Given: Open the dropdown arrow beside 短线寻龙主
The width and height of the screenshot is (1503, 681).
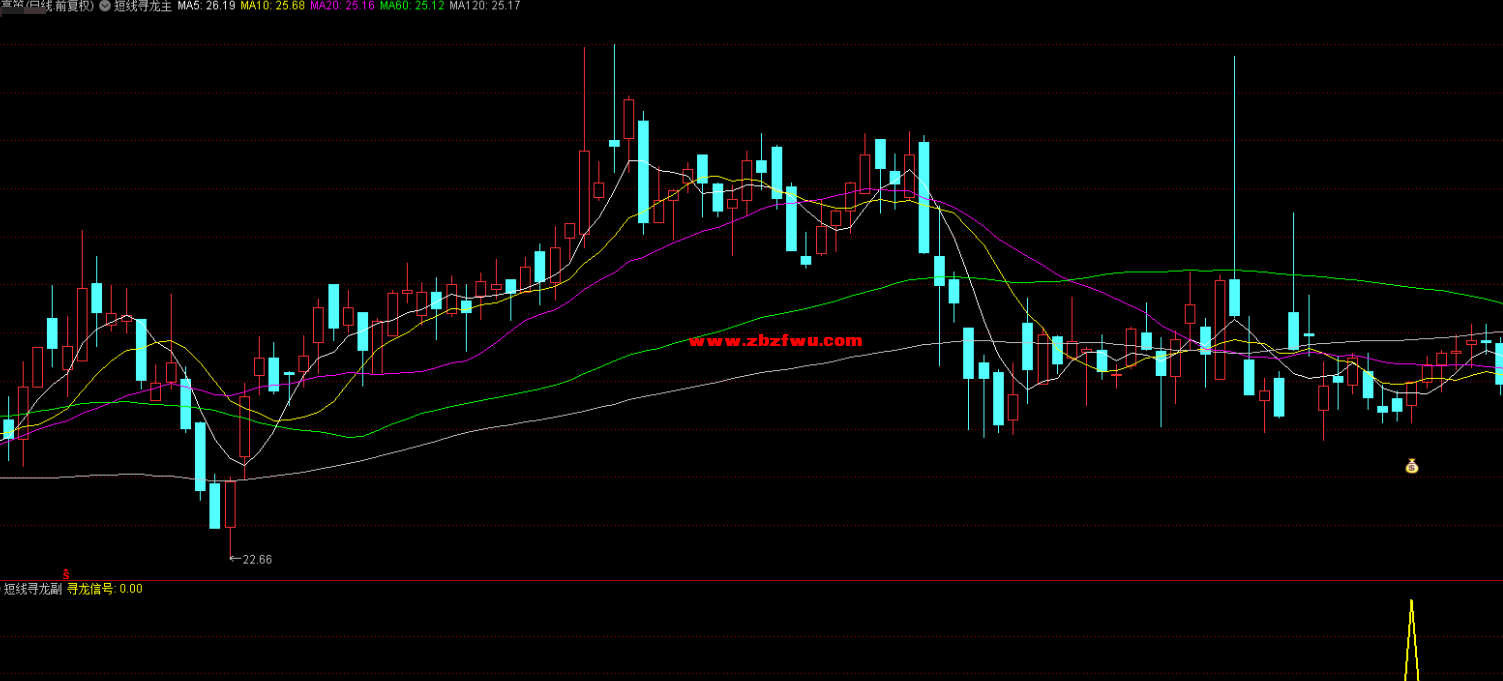Looking at the screenshot, I should tap(105, 6).
